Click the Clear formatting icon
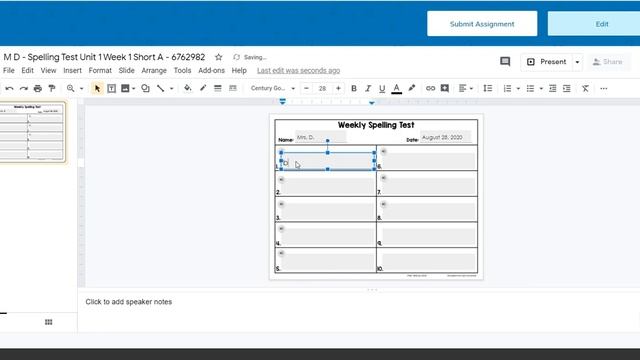This screenshot has height=360, width=640. 585,89
